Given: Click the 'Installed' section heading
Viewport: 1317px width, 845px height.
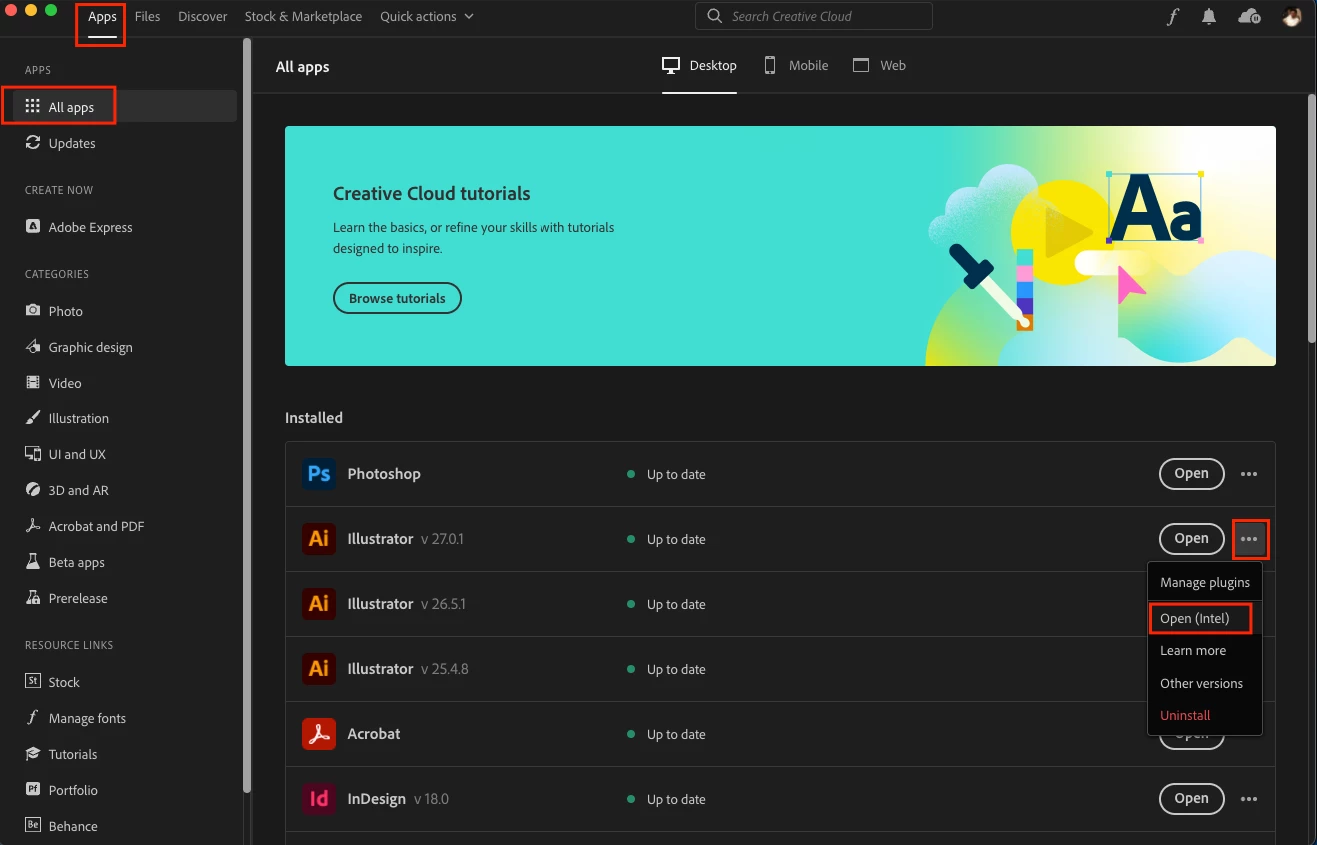Looking at the screenshot, I should point(314,418).
